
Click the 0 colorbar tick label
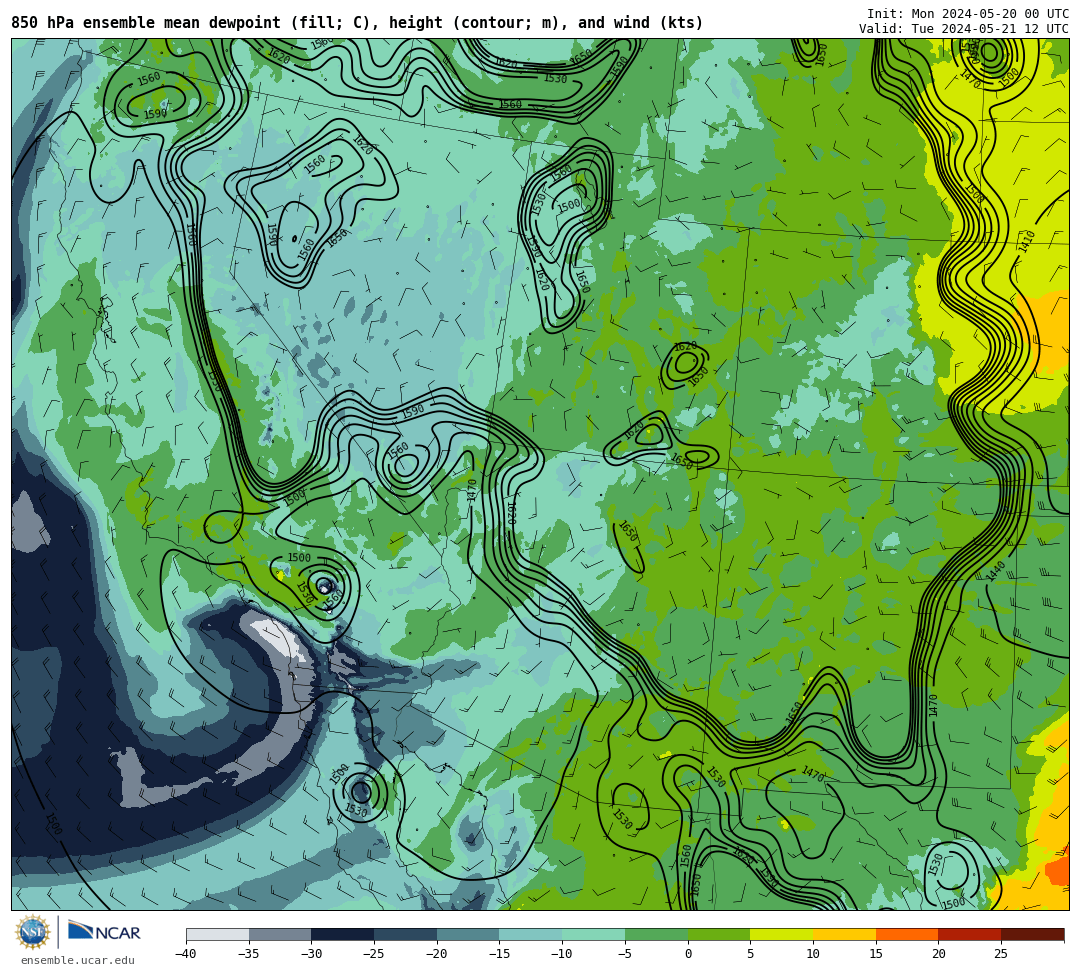(688, 954)
